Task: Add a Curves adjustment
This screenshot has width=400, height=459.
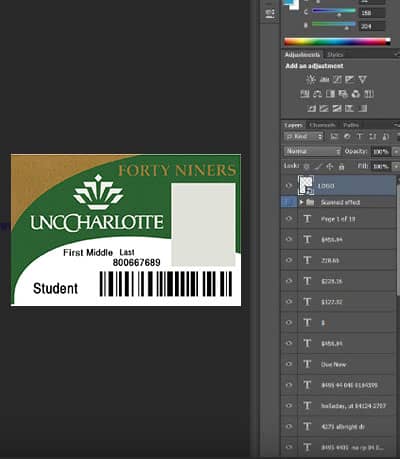Action: pos(337,79)
